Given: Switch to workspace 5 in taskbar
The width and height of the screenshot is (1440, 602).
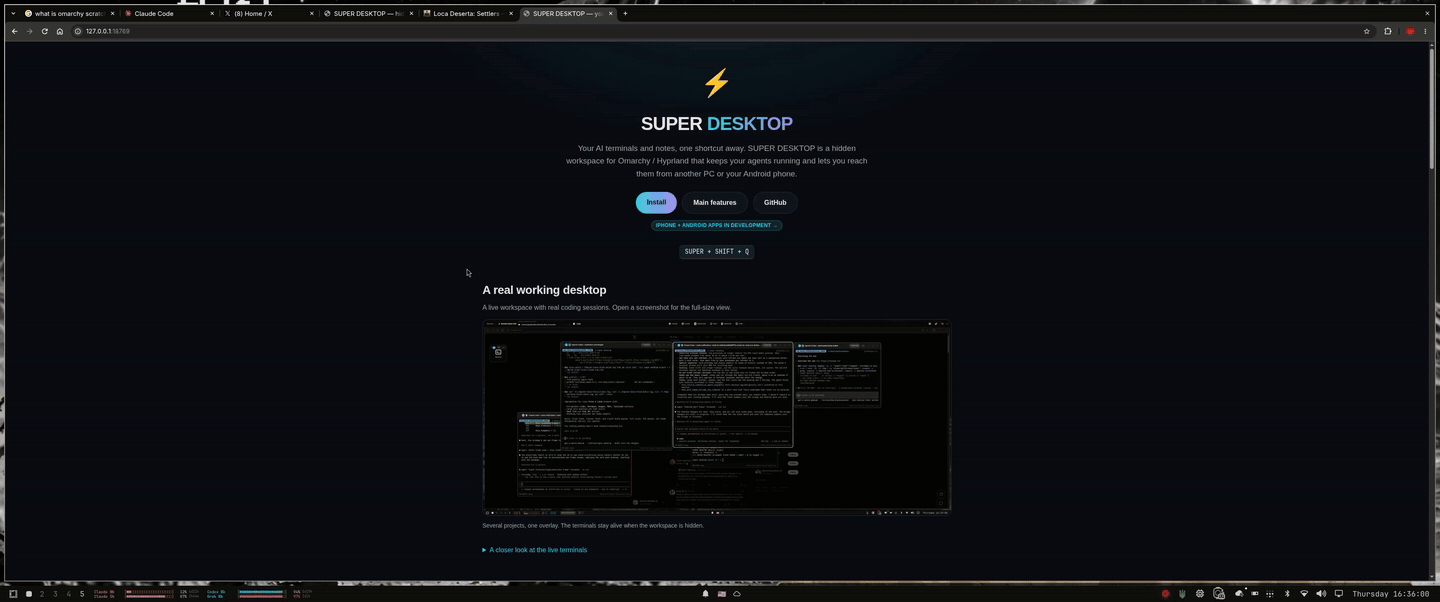Looking at the screenshot, I should 82,594.
